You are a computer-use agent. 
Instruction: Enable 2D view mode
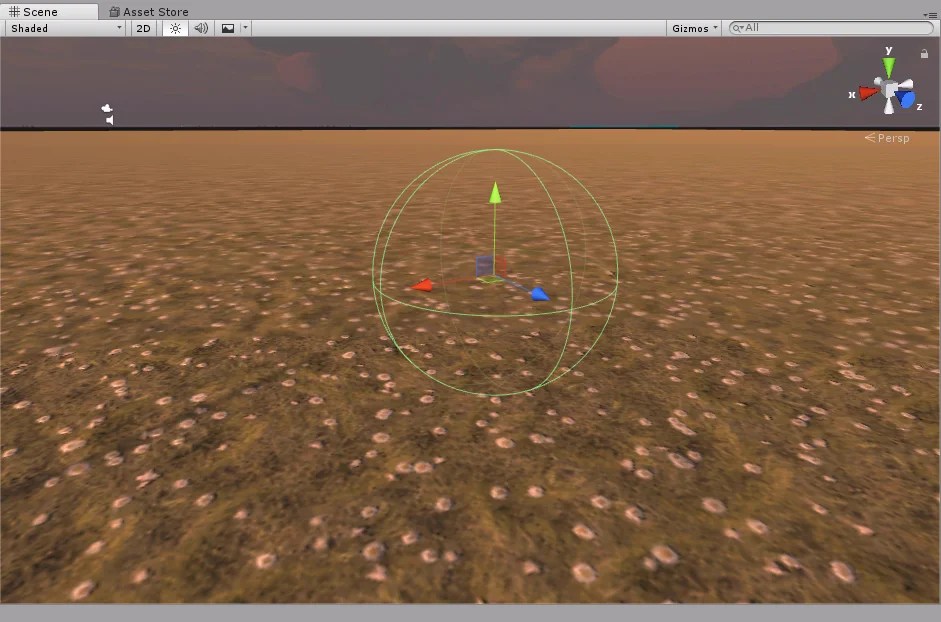pyautogui.click(x=142, y=28)
